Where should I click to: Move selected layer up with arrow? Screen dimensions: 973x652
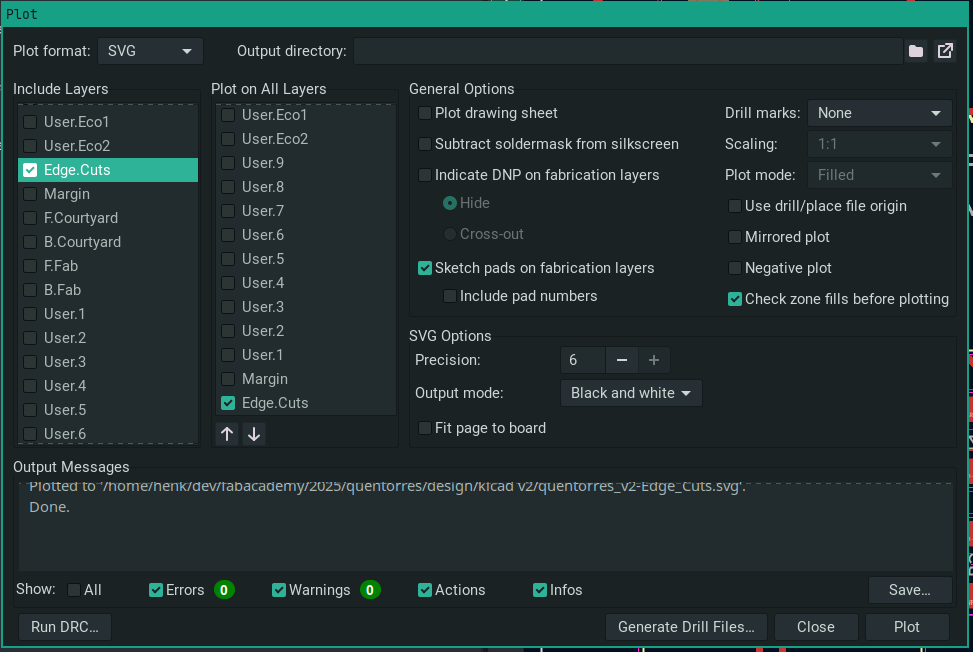click(x=228, y=434)
